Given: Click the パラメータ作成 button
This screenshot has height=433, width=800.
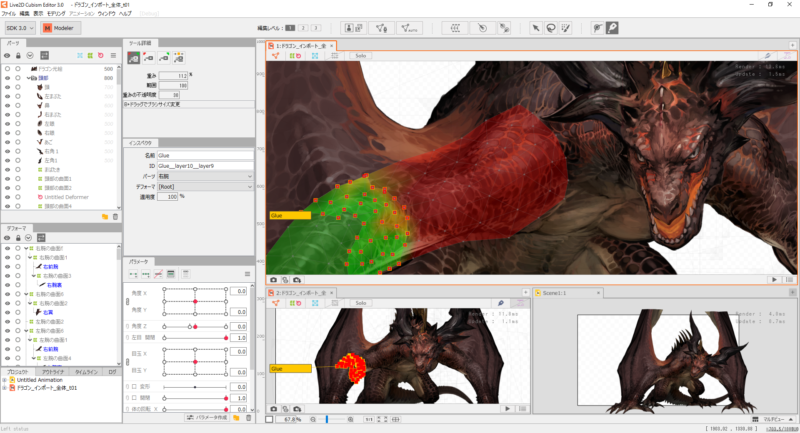Looking at the screenshot, I should coord(207,418).
